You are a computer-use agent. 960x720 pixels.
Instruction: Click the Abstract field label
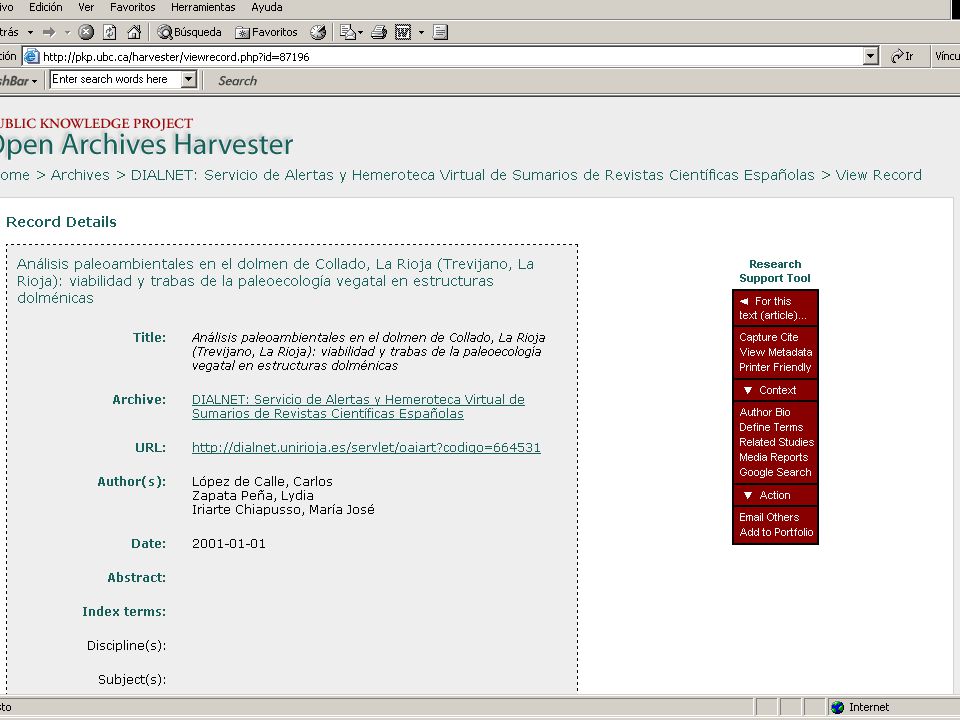tap(137, 578)
